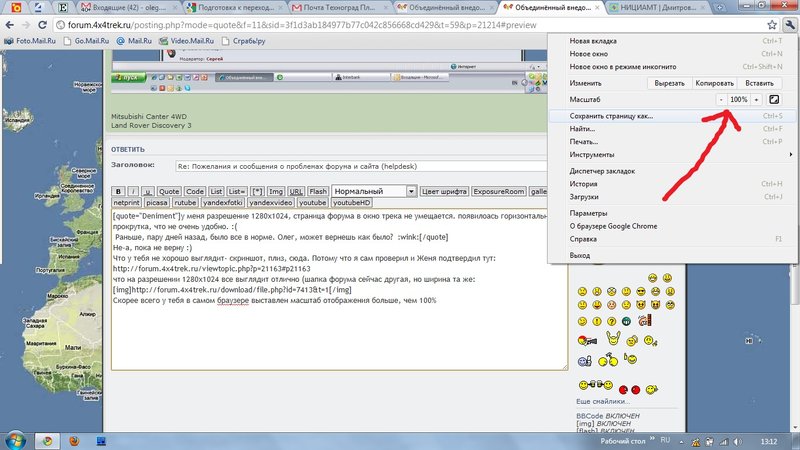Increase zoom with the plus button

point(757,100)
